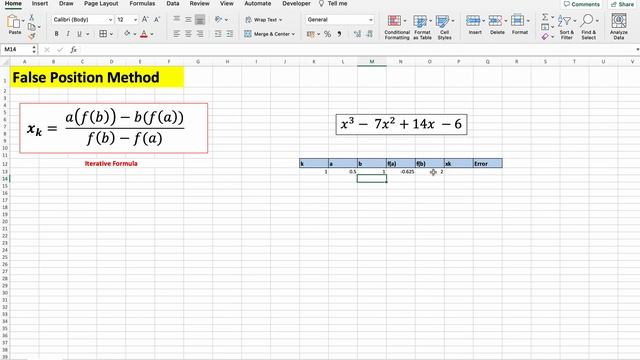Decrease the font size
Viewport: 640px width, 360px height.
tap(157, 19)
